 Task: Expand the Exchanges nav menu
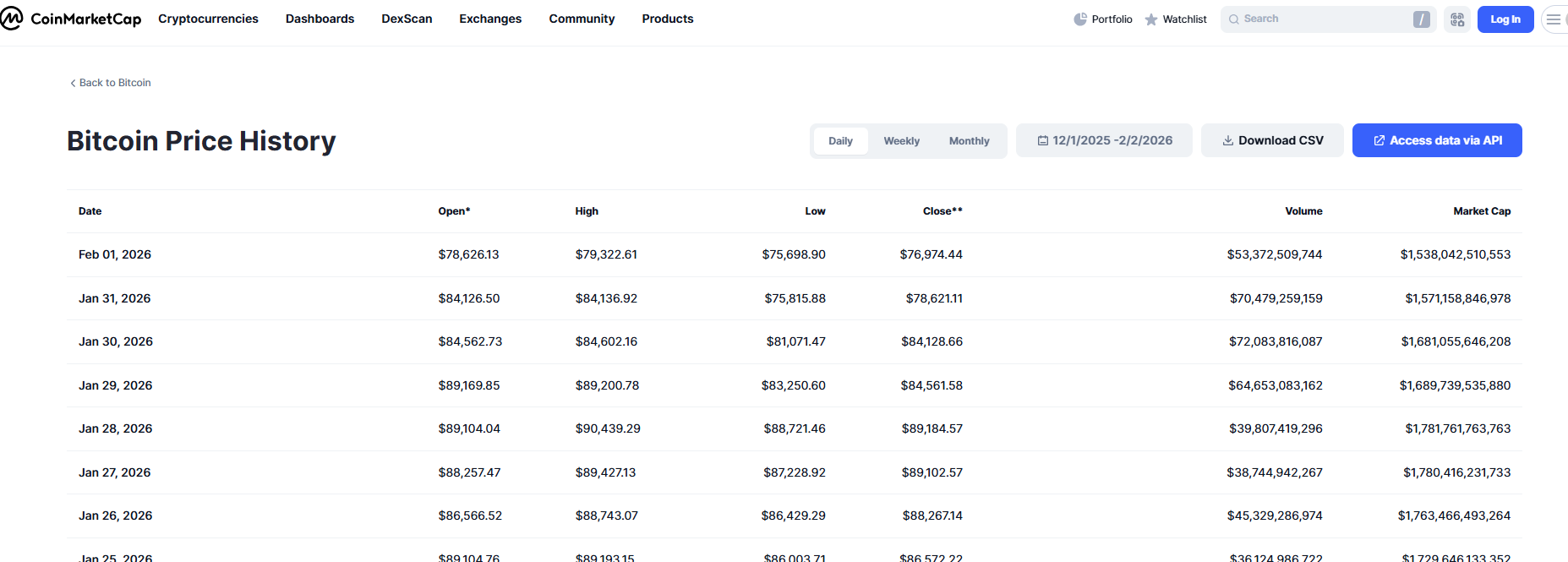(490, 19)
